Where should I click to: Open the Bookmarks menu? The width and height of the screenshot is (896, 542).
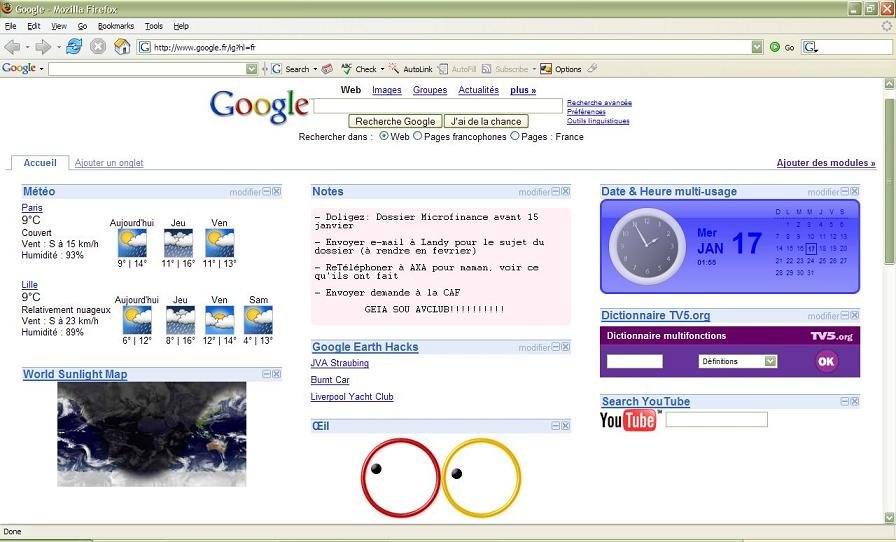(116, 26)
